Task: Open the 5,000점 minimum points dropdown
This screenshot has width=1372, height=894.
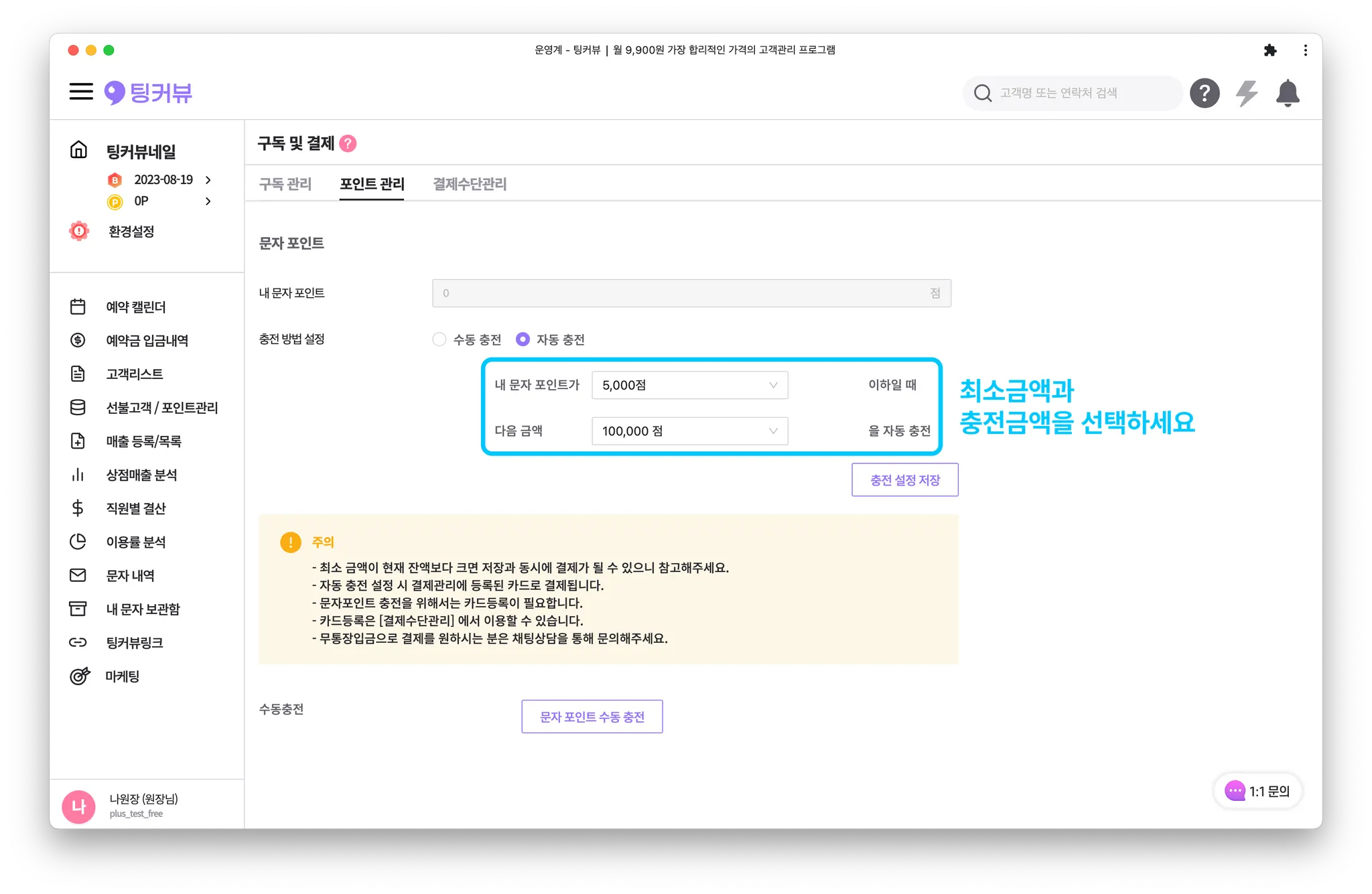Action: pyautogui.click(x=689, y=385)
